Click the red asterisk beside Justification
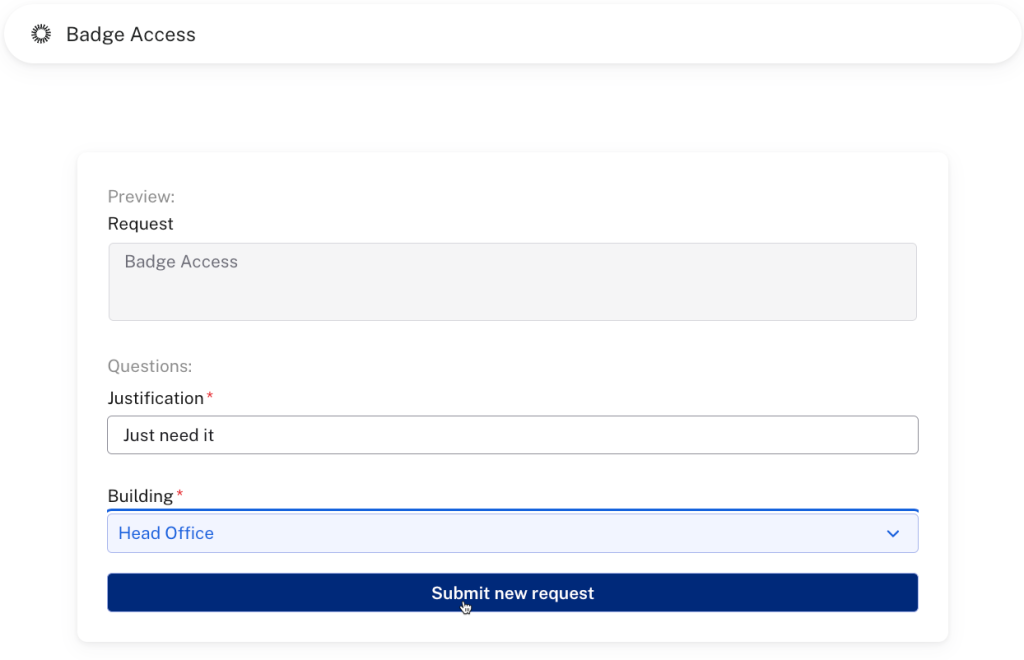The image size is (1024, 660). [x=210, y=398]
